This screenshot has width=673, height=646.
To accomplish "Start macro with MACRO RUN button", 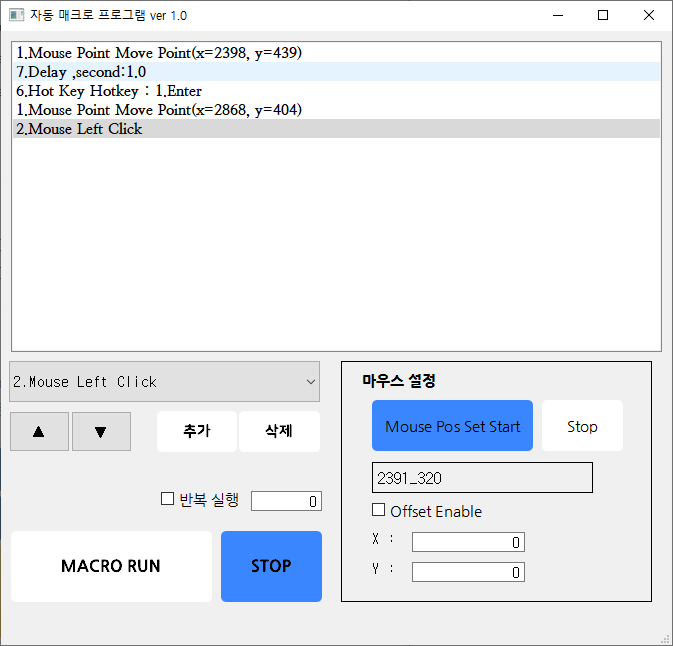I will coord(111,566).
